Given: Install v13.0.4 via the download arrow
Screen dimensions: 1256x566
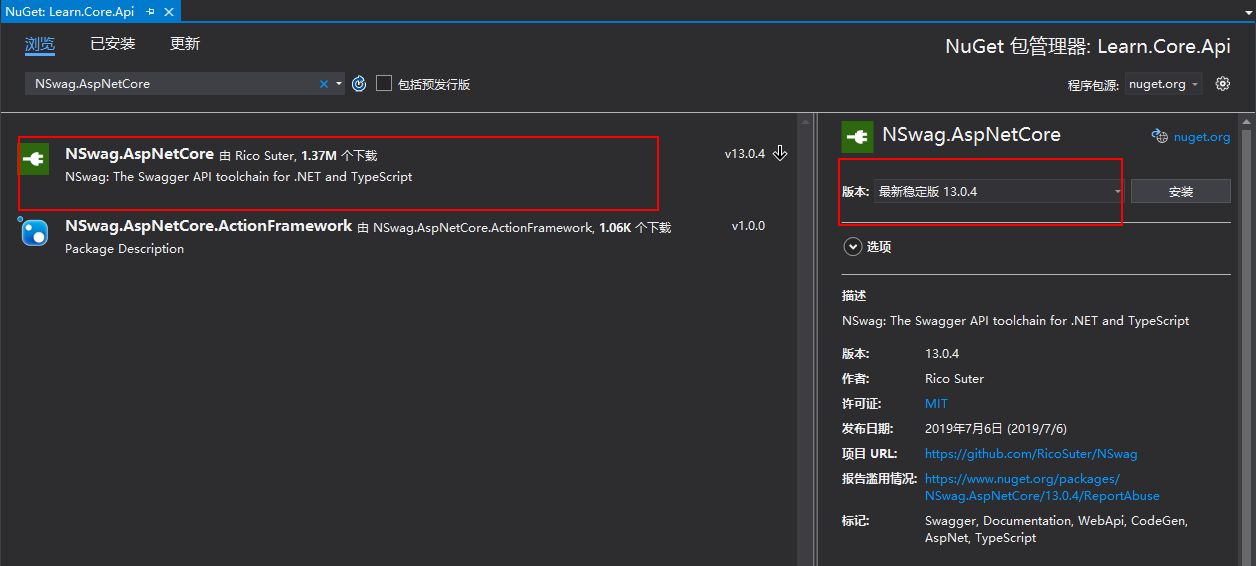Looking at the screenshot, I should tap(781, 153).
